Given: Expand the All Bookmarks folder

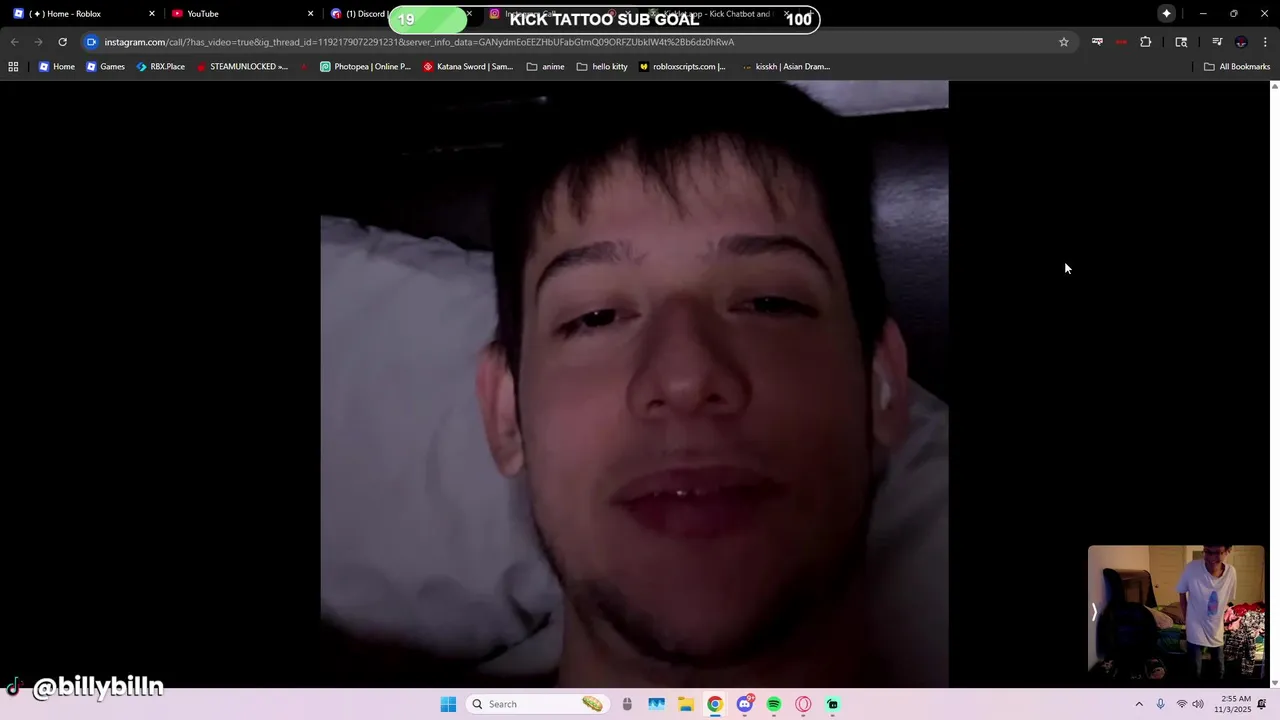Looking at the screenshot, I should pos(1237,67).
